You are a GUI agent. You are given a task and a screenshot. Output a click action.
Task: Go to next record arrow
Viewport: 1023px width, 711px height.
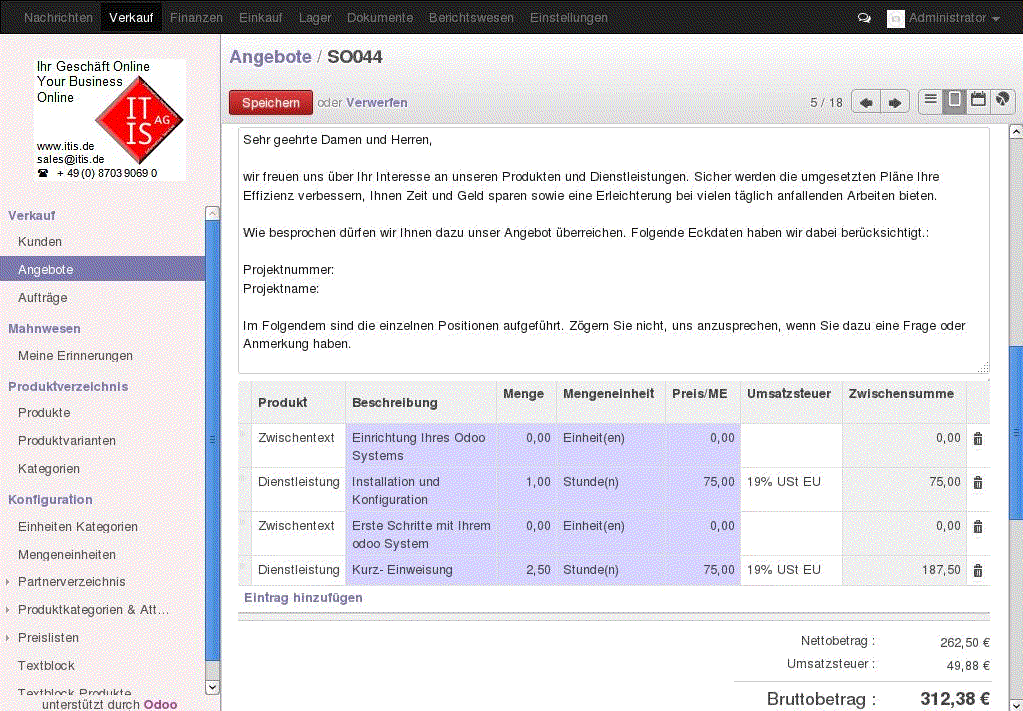[x=895, y=102]
